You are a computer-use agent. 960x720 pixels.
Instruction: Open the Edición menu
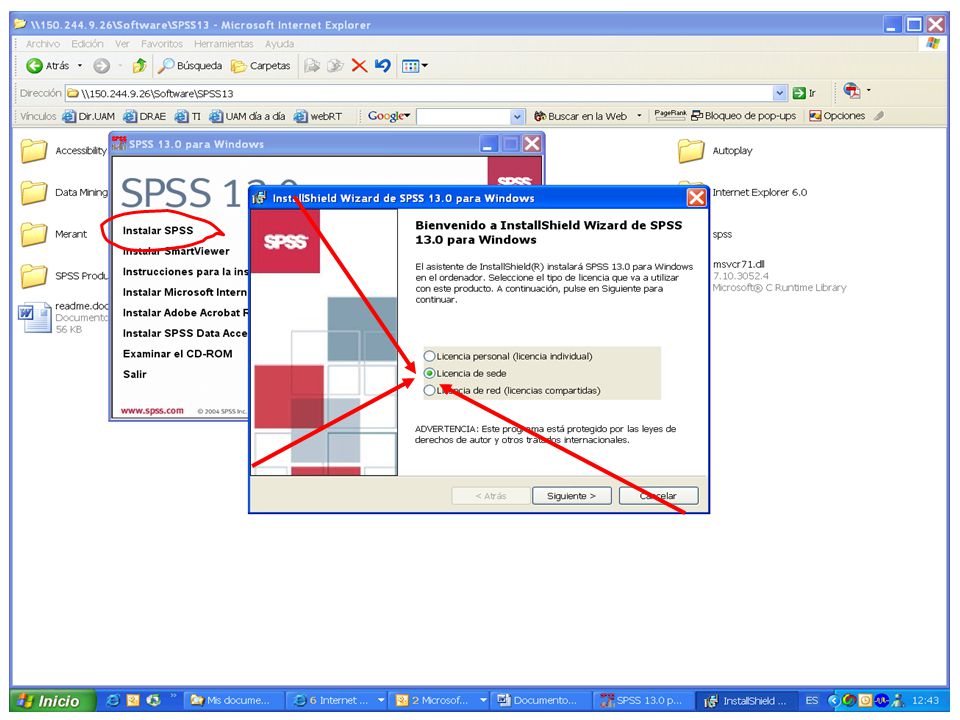point(87,43)
